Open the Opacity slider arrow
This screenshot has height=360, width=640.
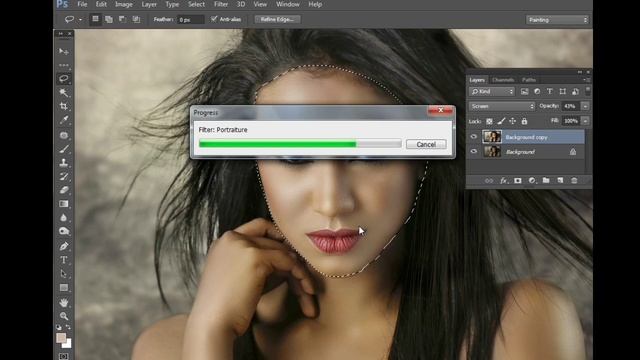pyautogui.click(x=585, y=106)
